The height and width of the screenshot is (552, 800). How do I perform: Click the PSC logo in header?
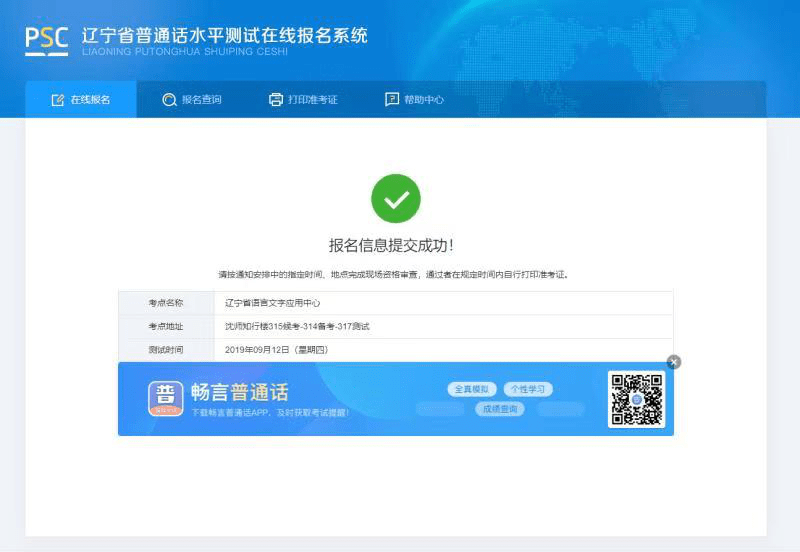46,41
